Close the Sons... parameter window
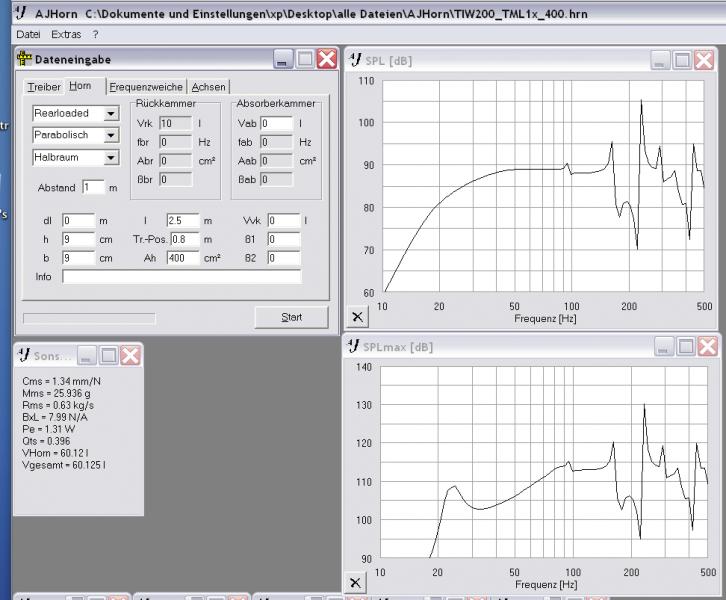The image size is (726, 600). coord(130,355)
